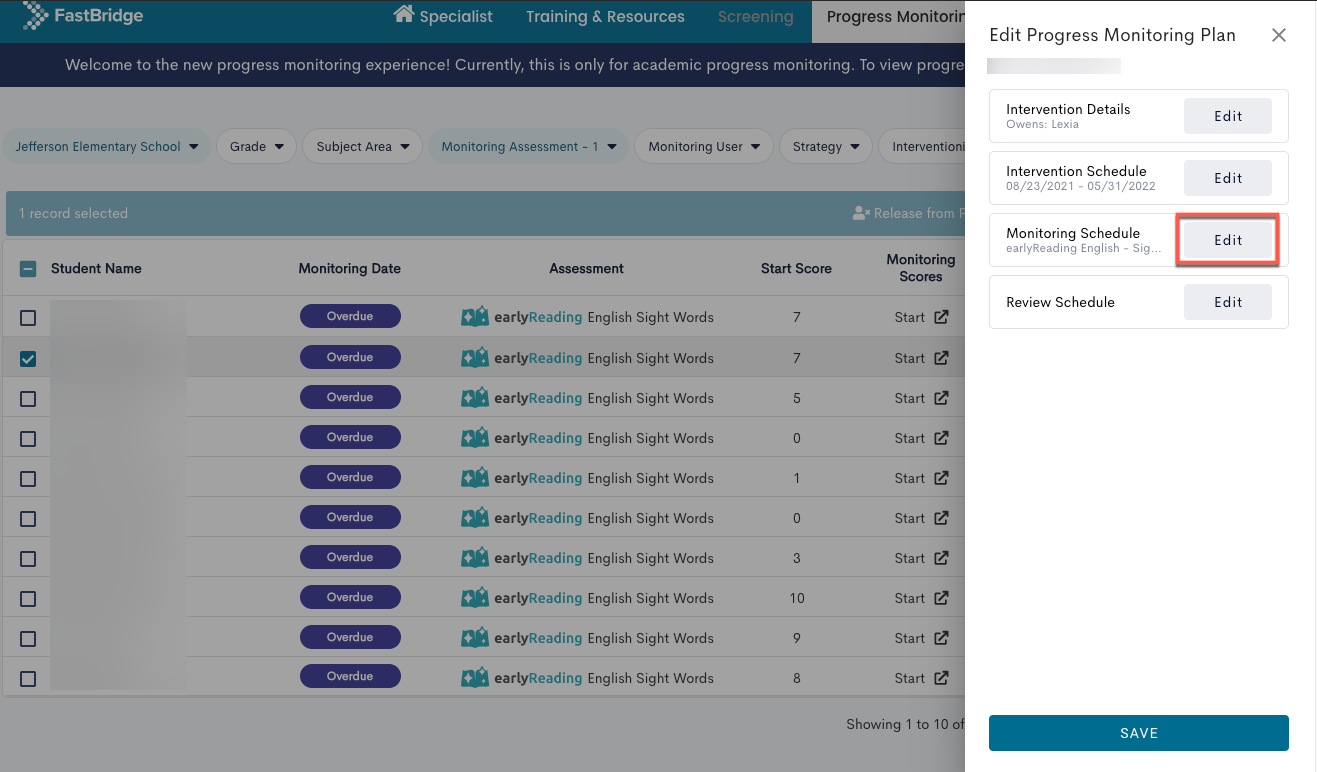This screenshot has height=772, width=1317.
Task: Open Start link icon for score 9 row
Action: (x=941, y=638)
